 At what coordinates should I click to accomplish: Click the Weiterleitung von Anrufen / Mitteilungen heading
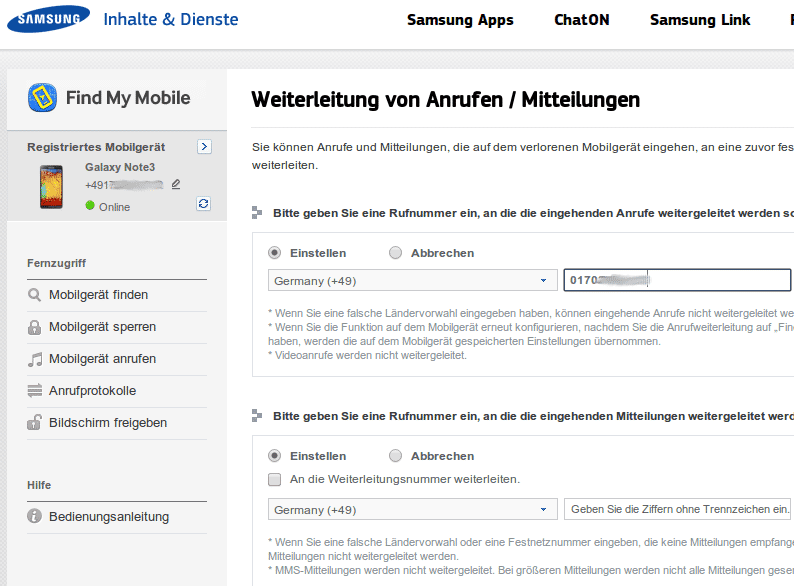pos(446,99)
